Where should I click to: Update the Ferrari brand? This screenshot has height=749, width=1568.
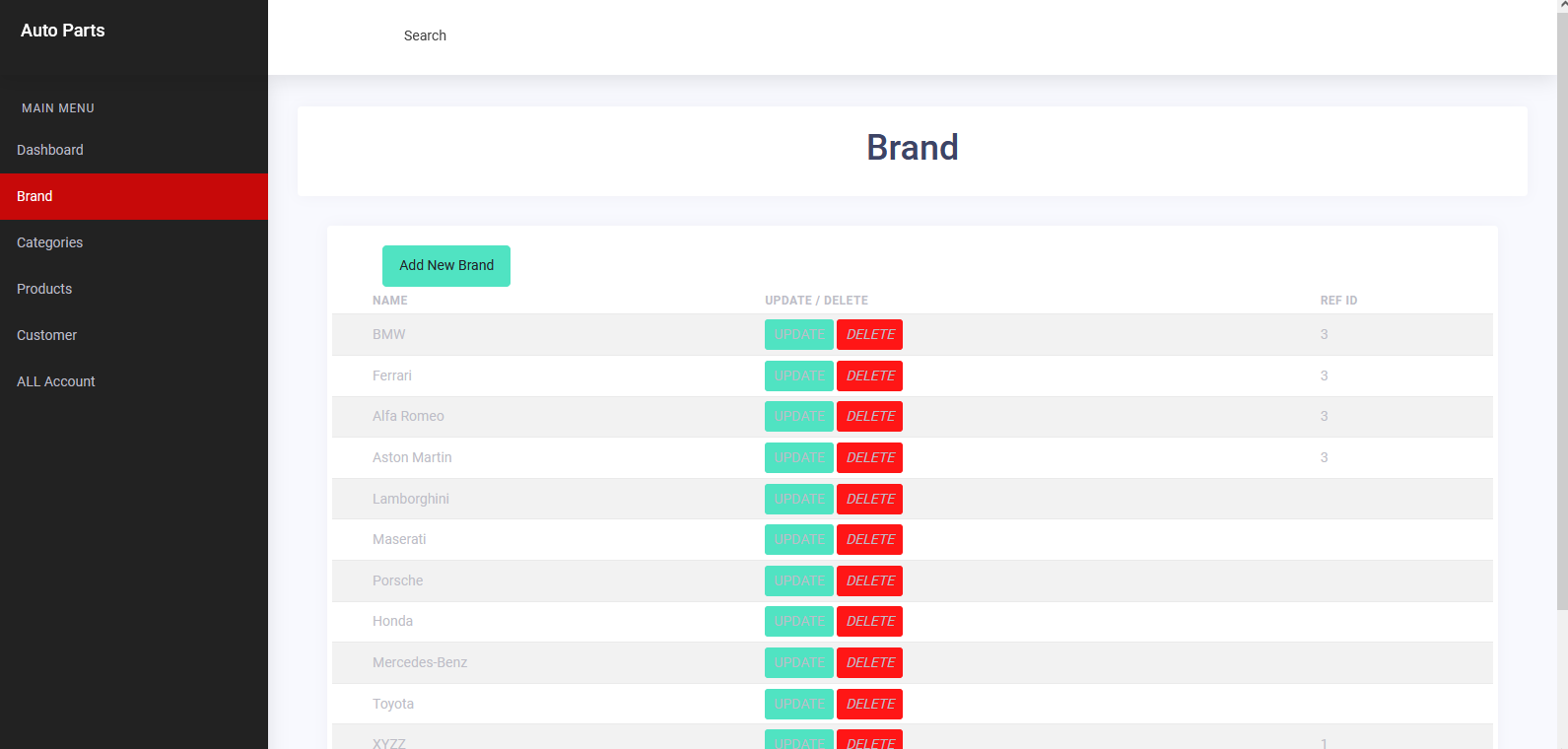(799, 376)
